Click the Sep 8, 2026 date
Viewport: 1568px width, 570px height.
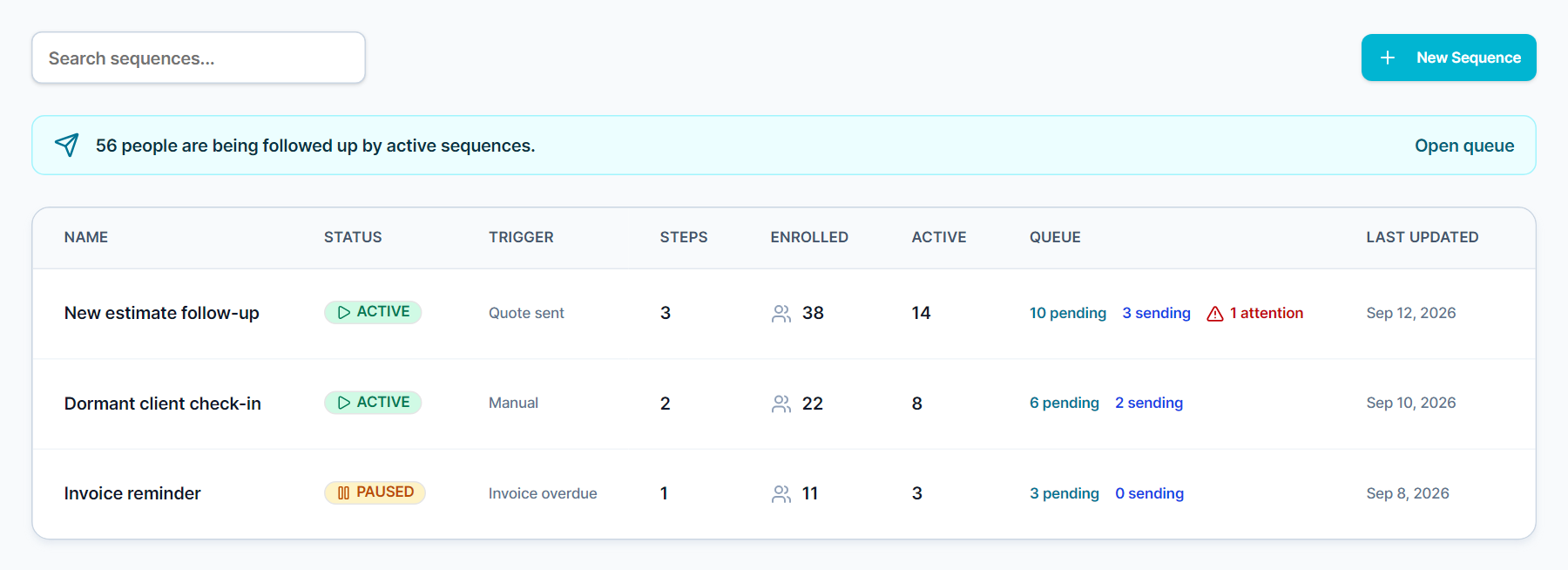pos(1408,493)
